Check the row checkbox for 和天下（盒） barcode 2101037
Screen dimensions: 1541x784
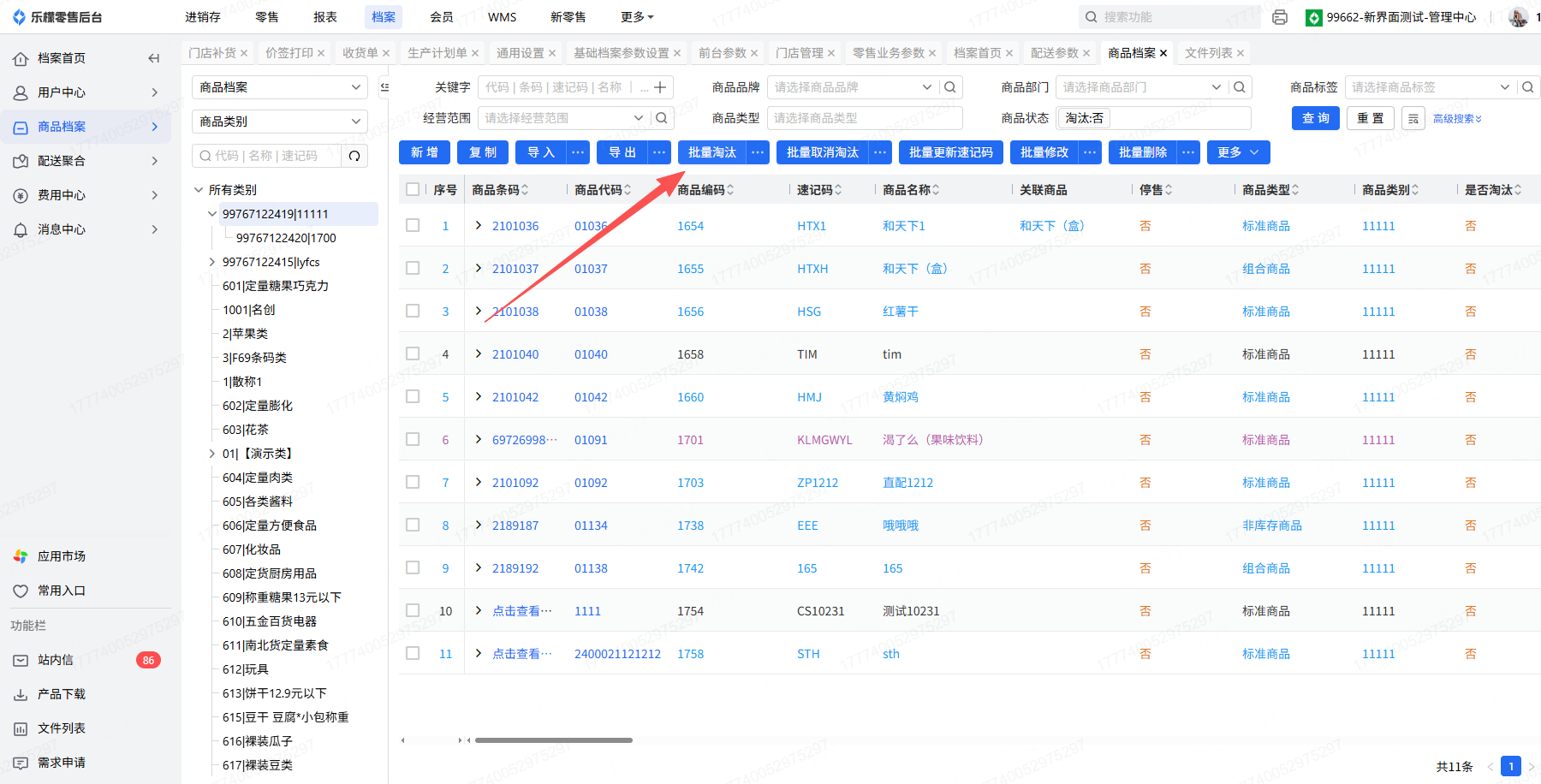(x=413, y=268)
